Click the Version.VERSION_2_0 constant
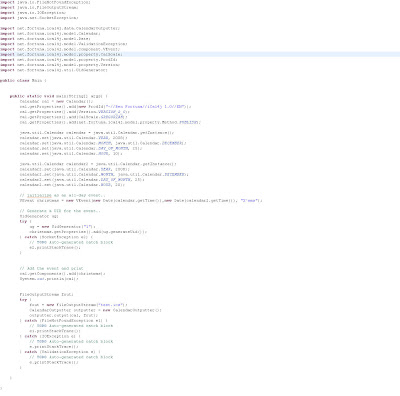This screenshot has width=400, height=396. (112, 112)
